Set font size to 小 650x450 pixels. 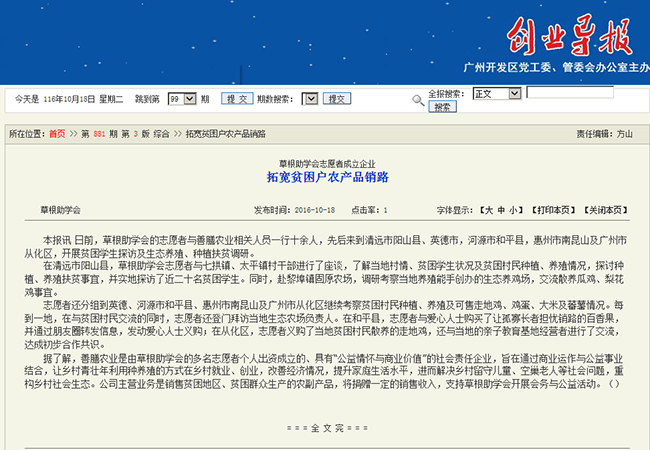(513, 211)
